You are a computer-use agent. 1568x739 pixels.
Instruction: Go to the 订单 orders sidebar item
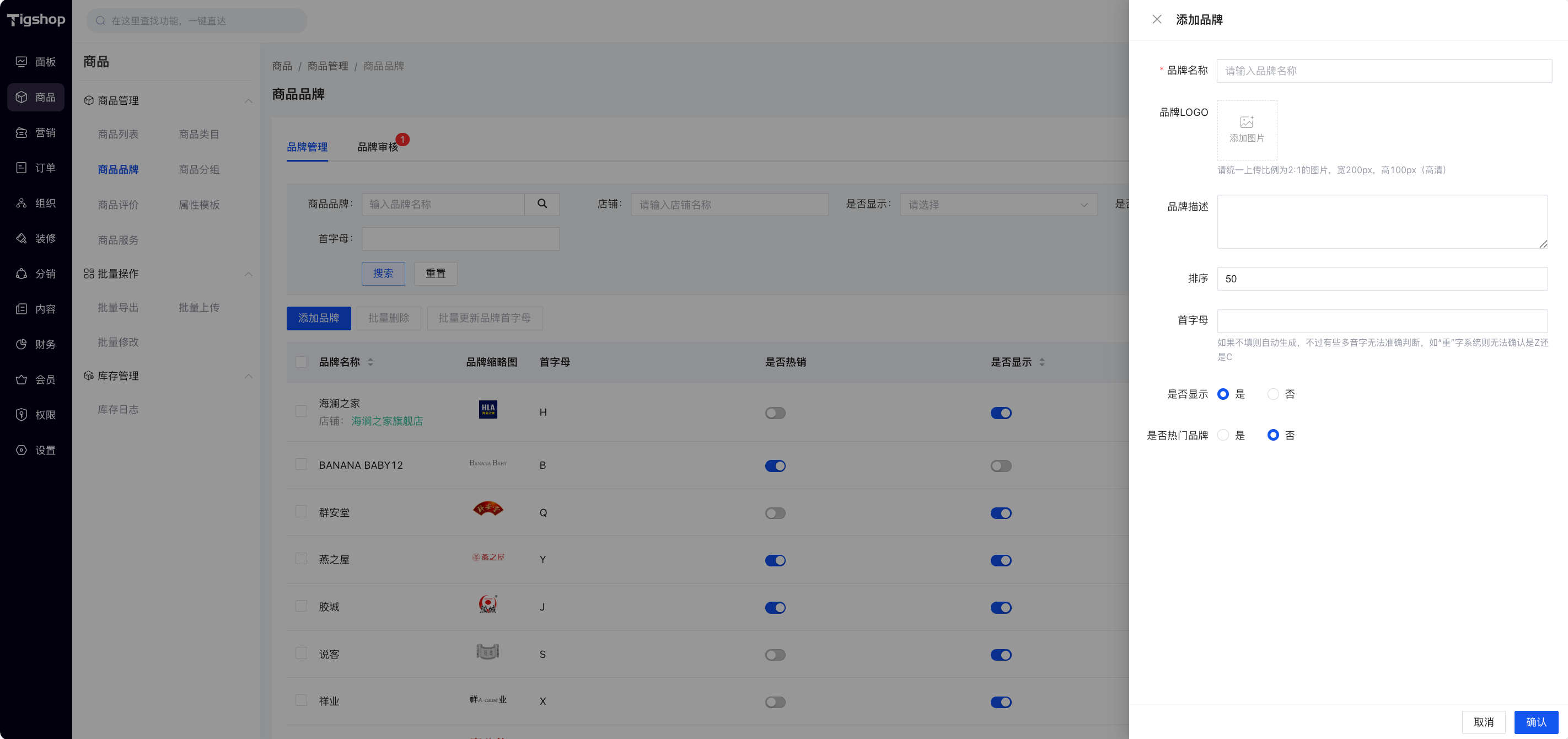[x=35, y=168]
